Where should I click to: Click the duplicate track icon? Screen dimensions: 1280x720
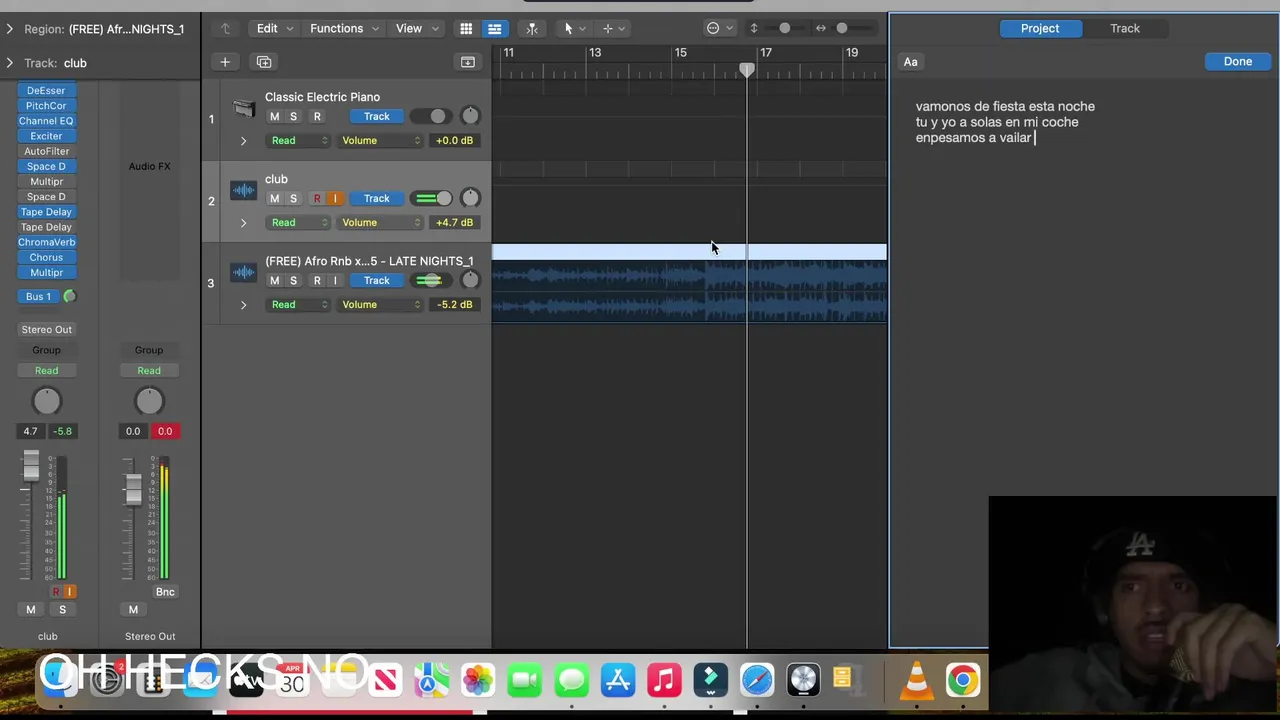[x=264, y=62]
